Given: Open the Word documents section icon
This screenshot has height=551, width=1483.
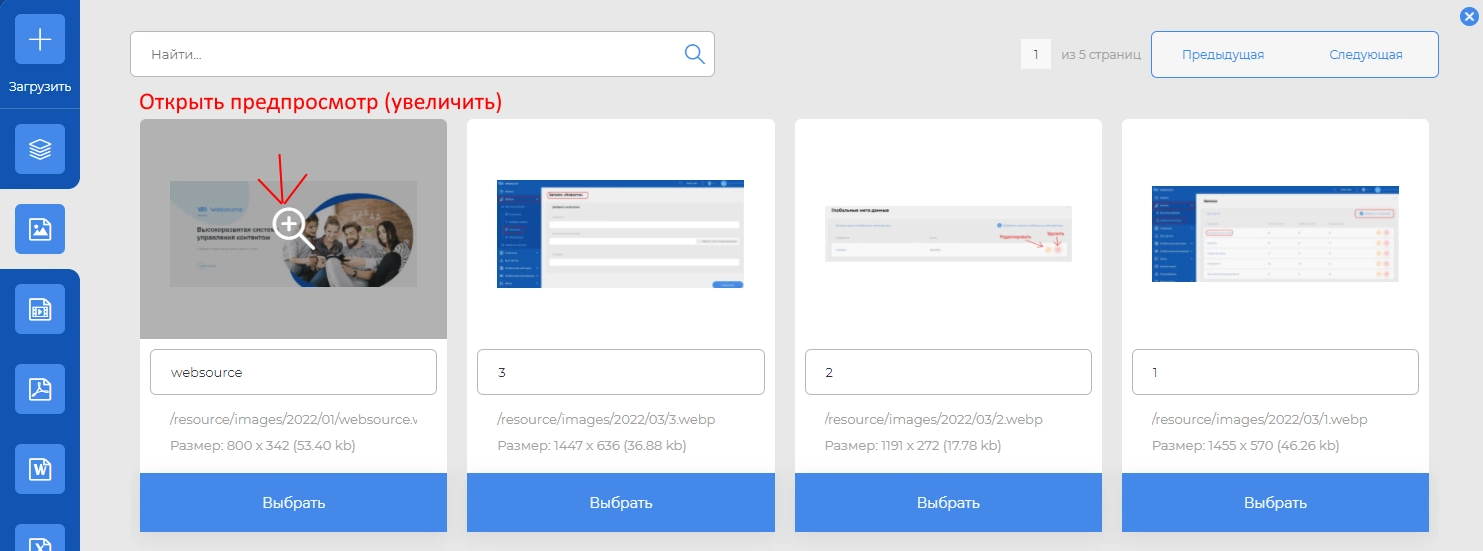Looking at the screenshot, I should 40,469.
